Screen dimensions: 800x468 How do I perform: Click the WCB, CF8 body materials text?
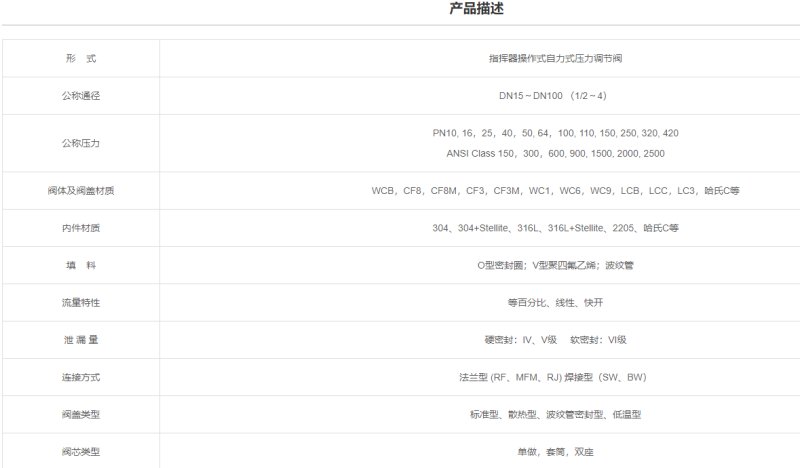tap(555, 190)
